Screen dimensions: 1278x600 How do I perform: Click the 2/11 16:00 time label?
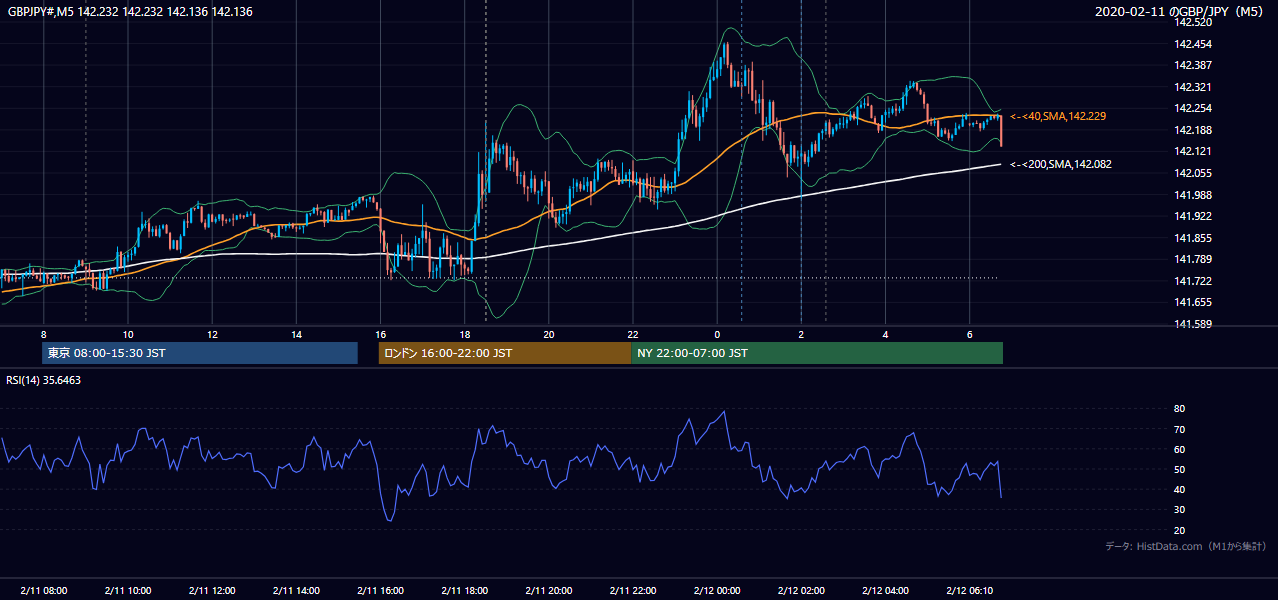[379, 590]
